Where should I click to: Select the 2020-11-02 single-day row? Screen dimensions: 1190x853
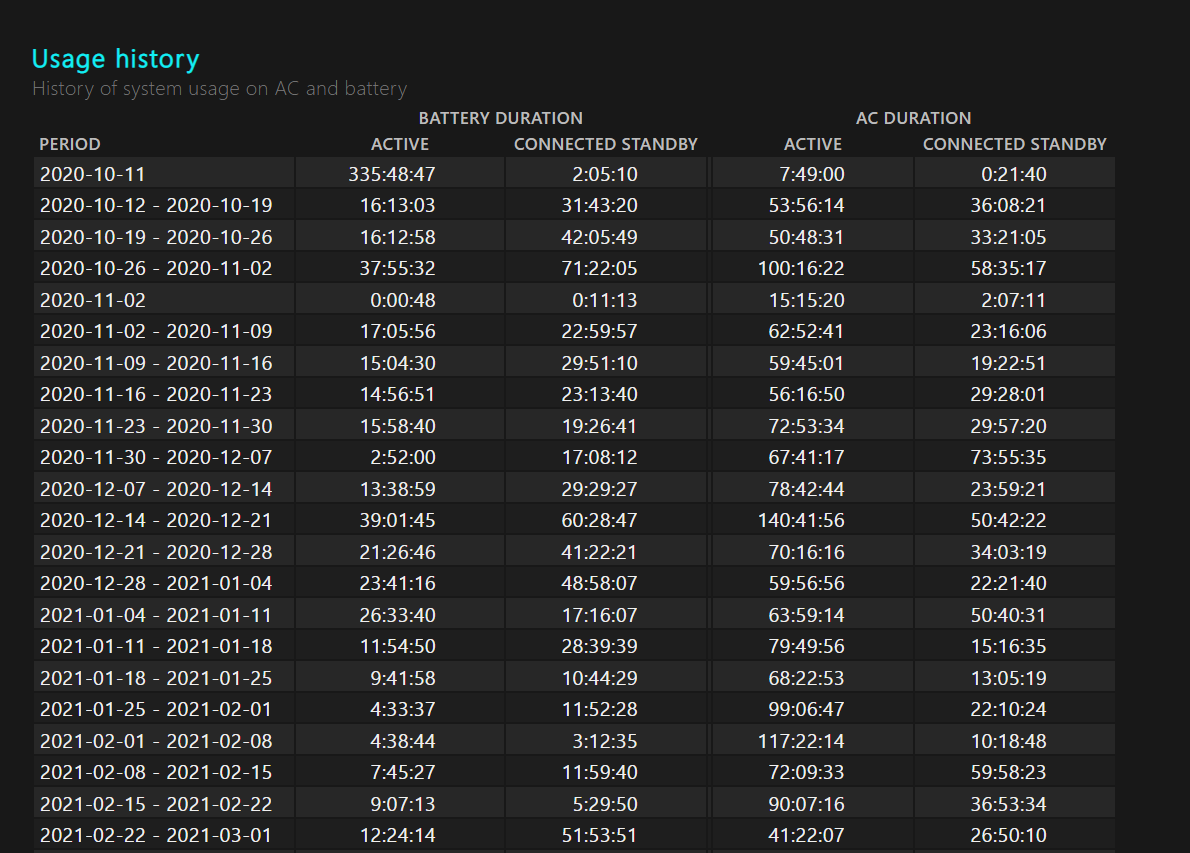[575, 300]
